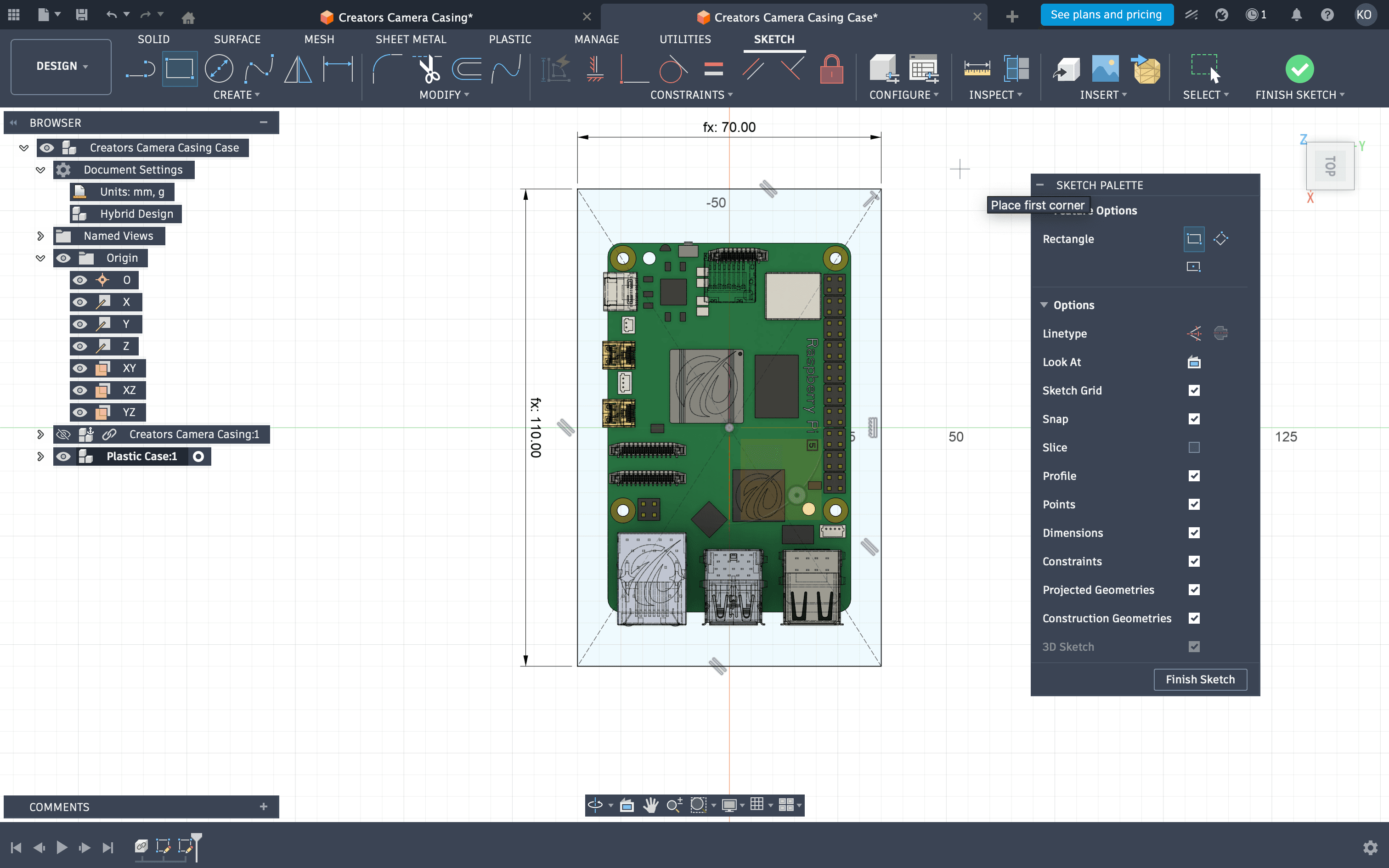Add a new comment with plus
The width and height of the screenshot is (1389, 868).
(x=264, y=806)
